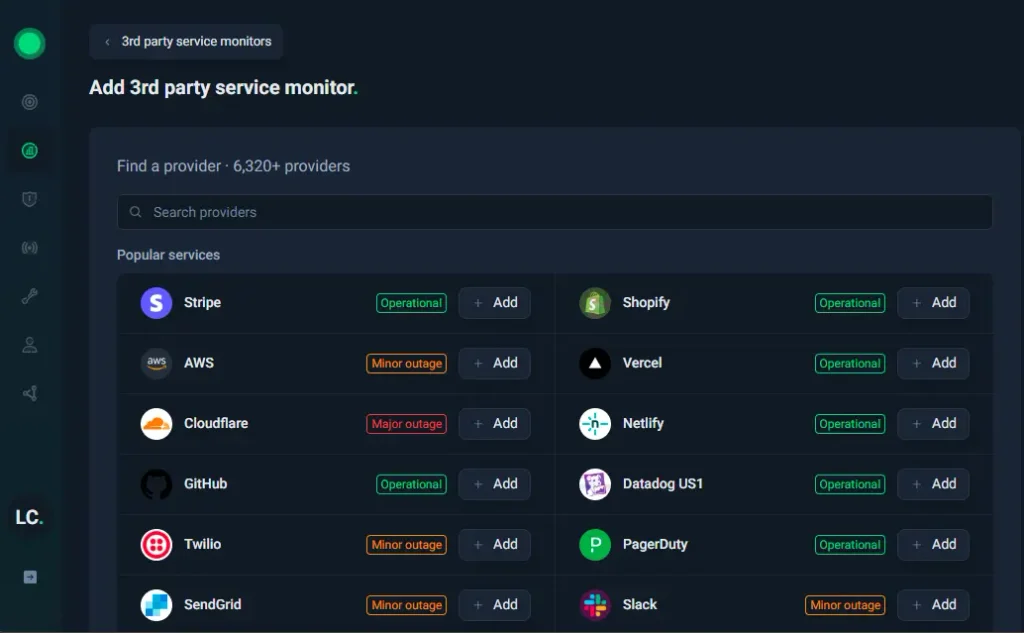This screenshot has height=633, width=1024.
Task: Open the broadcast signal sidebar icon
Action: coord(29,248)
